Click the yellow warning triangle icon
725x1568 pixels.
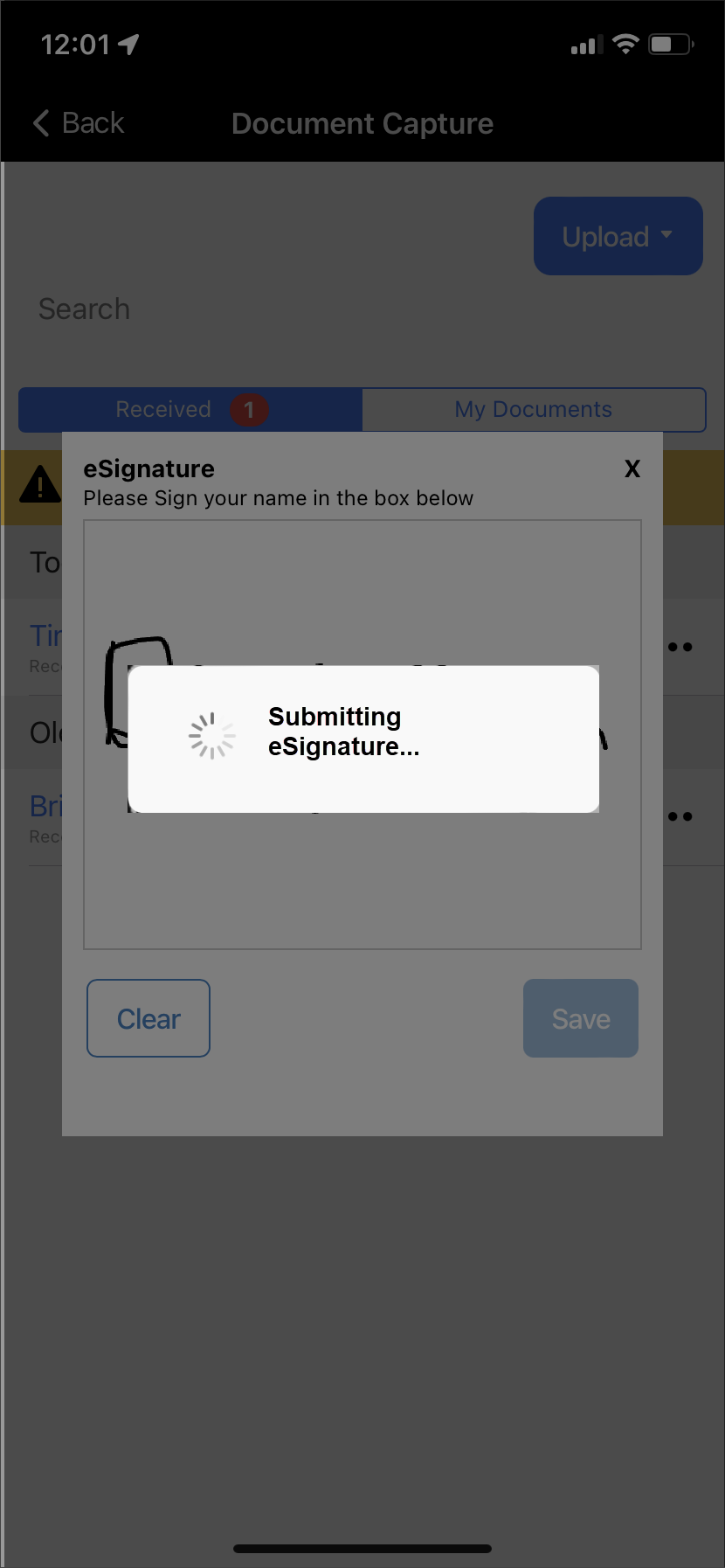(x=40, y=485)
